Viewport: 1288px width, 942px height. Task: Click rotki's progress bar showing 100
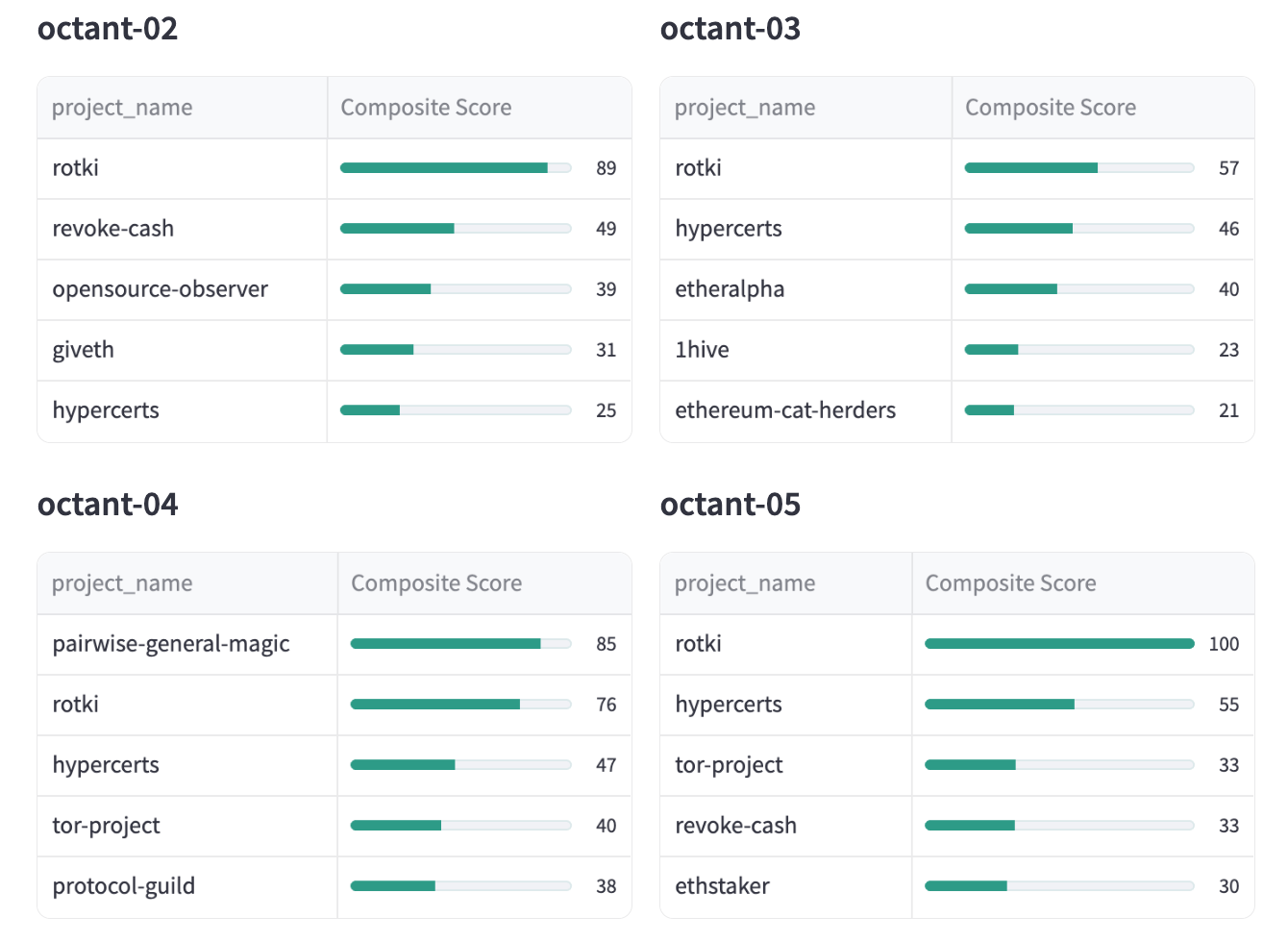(1059, 644)
